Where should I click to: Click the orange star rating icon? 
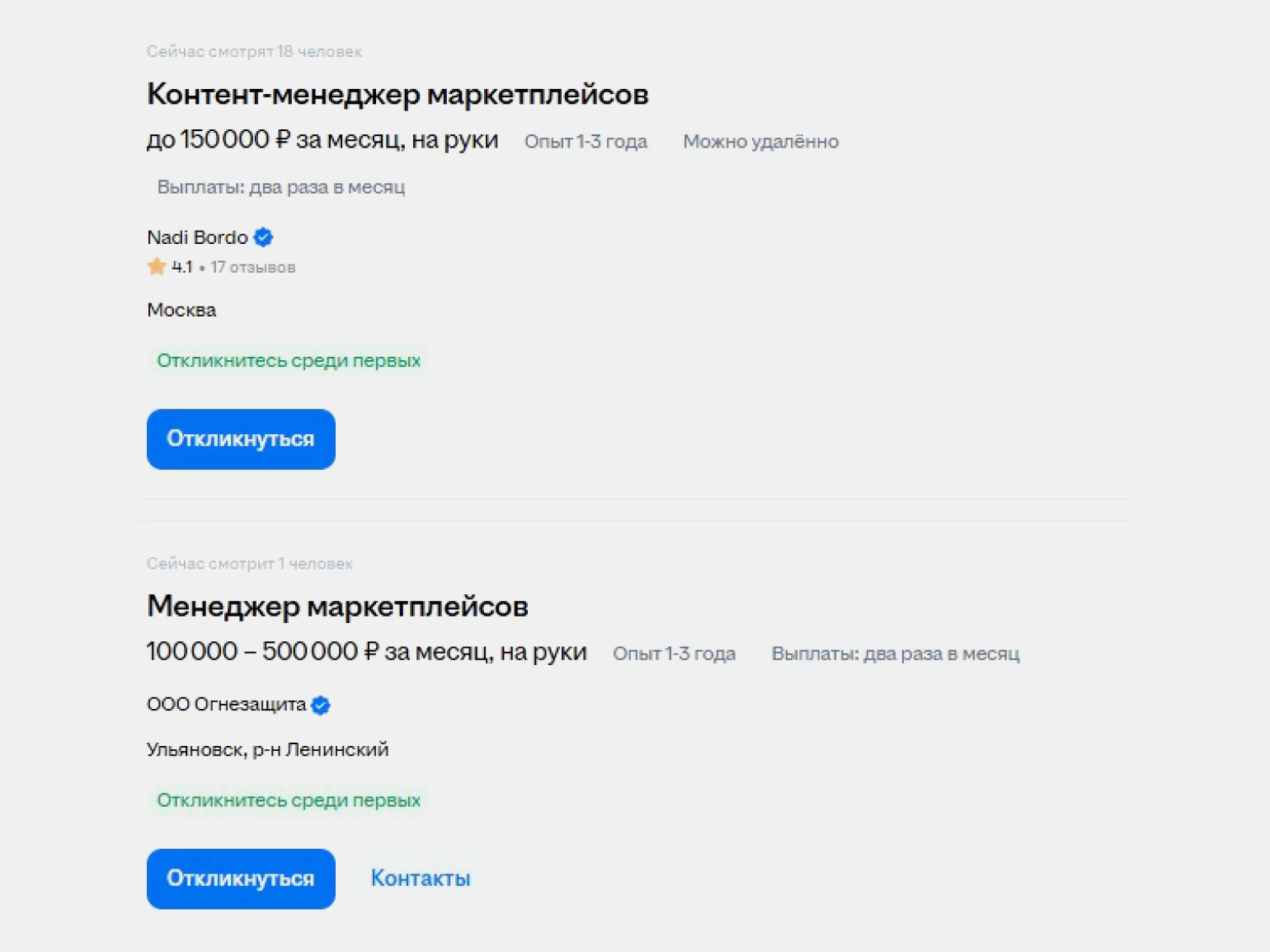coord(157,266)
